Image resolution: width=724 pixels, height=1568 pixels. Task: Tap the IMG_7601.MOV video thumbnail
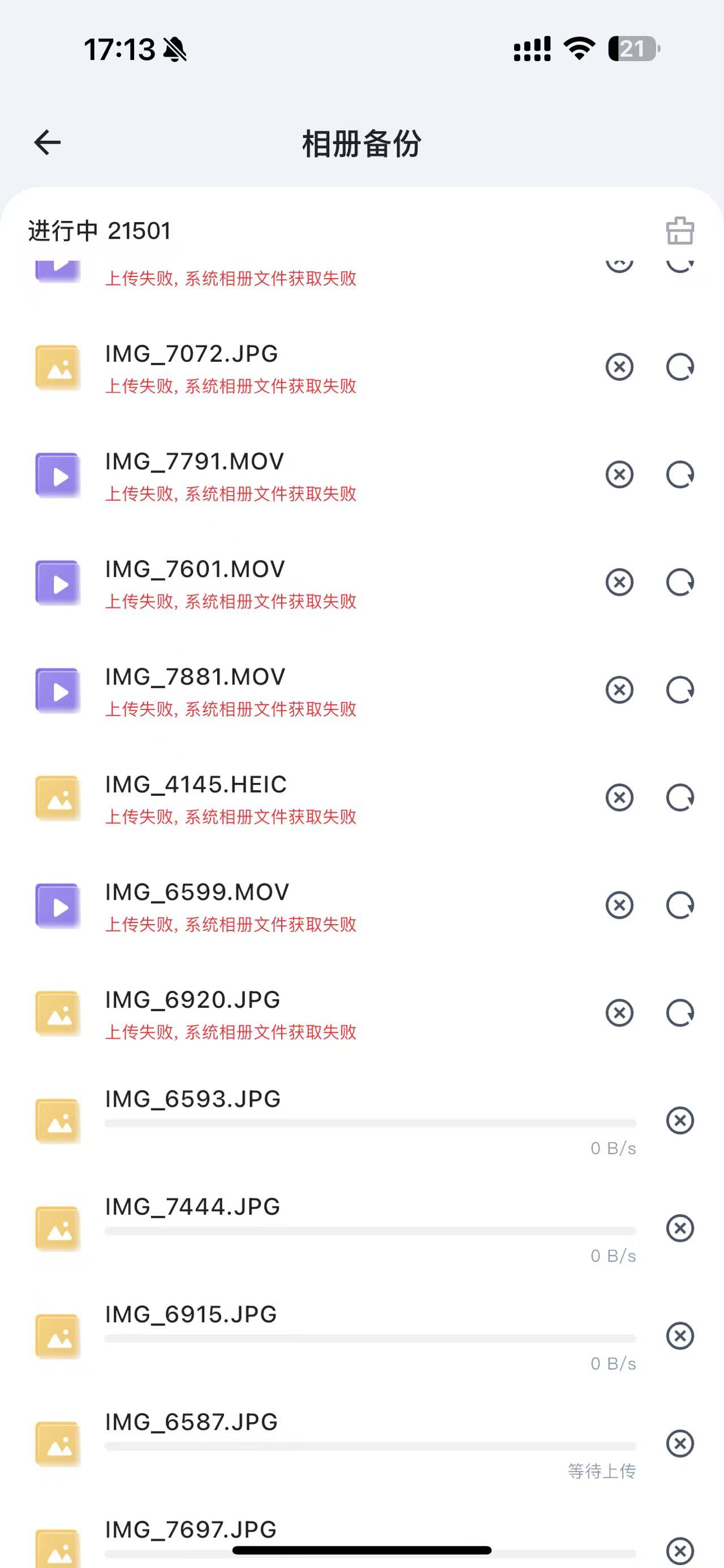point(58,583)
